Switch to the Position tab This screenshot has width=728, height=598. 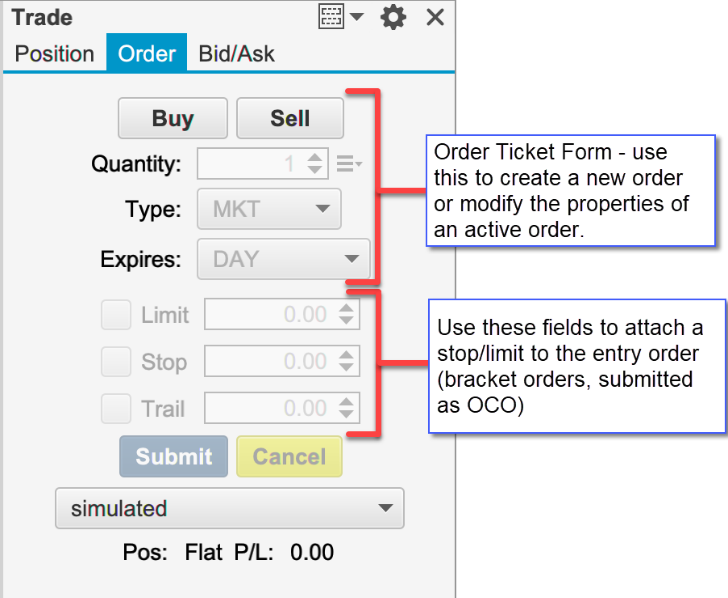tap(54, 54)
